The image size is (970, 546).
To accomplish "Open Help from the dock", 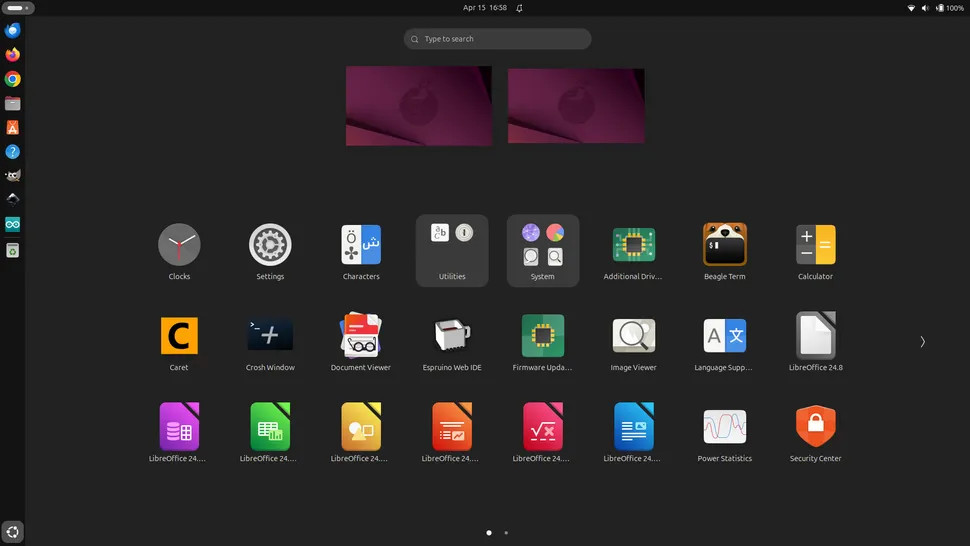I will [12, 151].
